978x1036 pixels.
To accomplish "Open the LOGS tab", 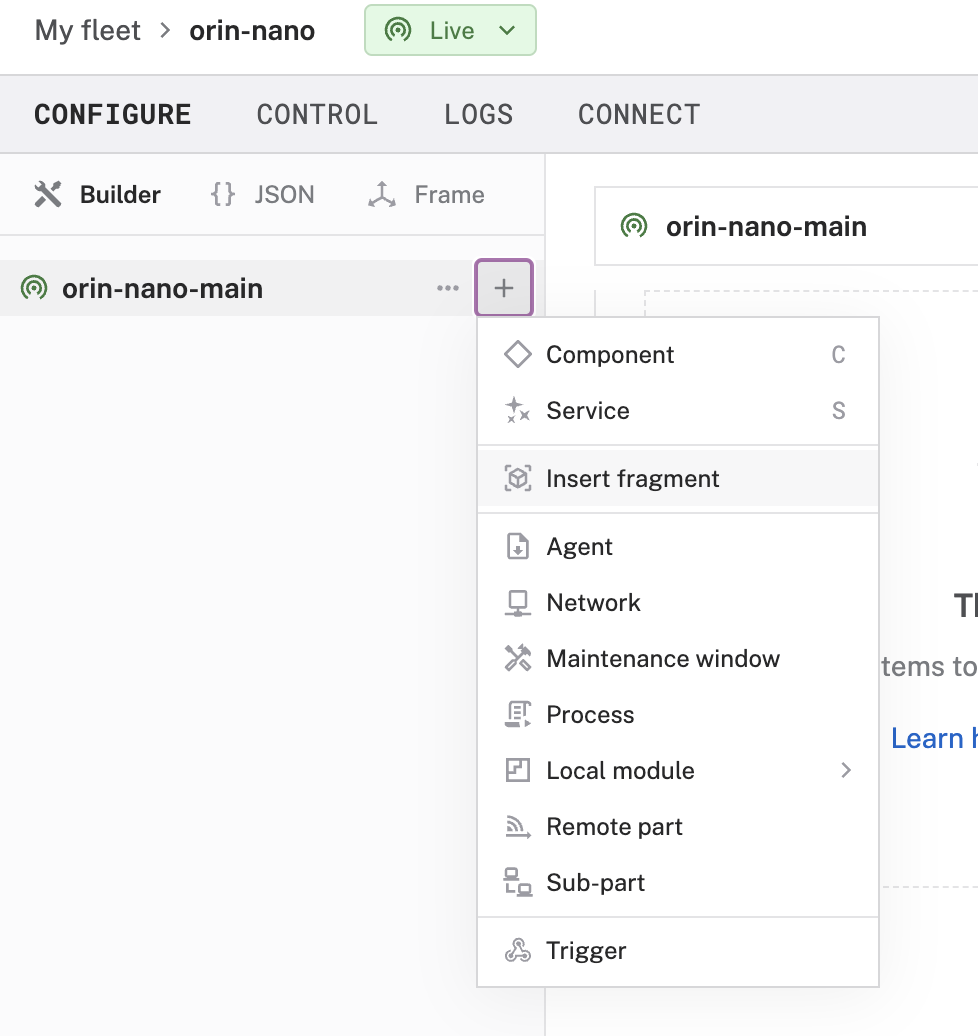I will point(478,115).
